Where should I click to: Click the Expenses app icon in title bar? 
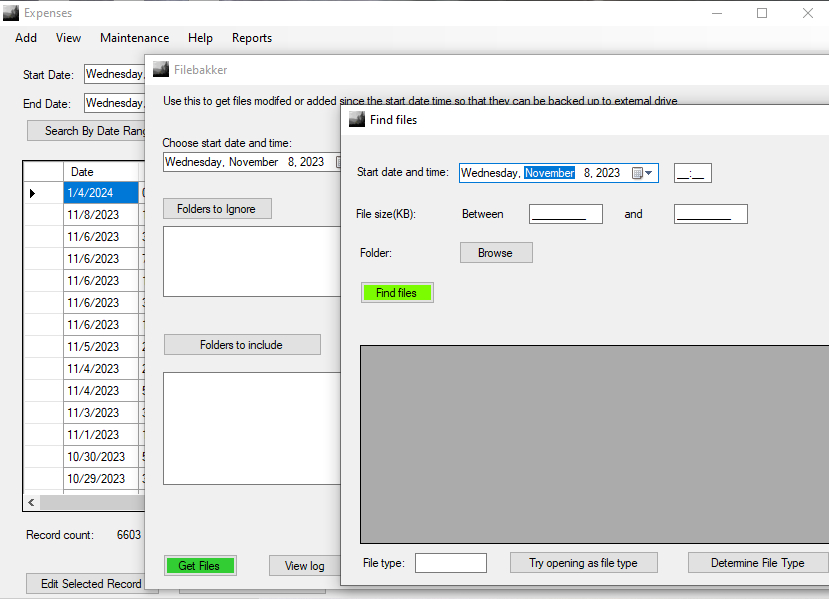coord(11,13)
